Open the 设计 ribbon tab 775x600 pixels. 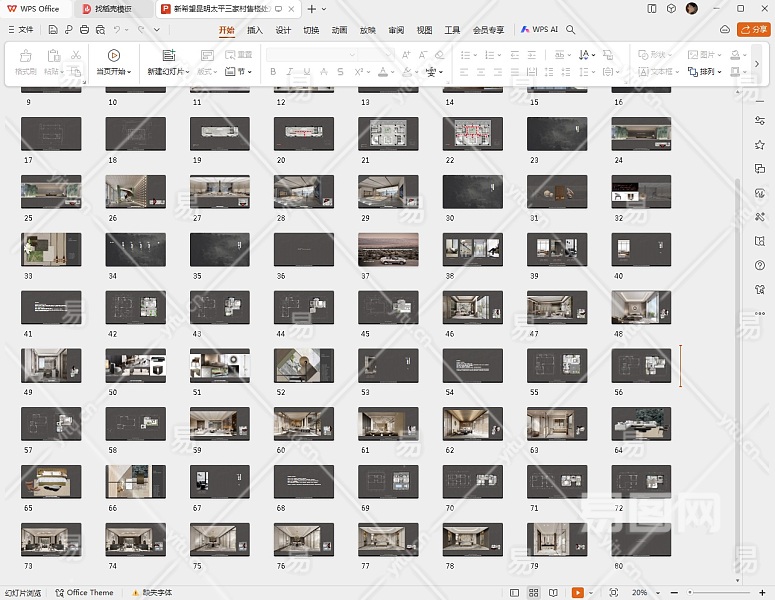click(x=283, y=30)
